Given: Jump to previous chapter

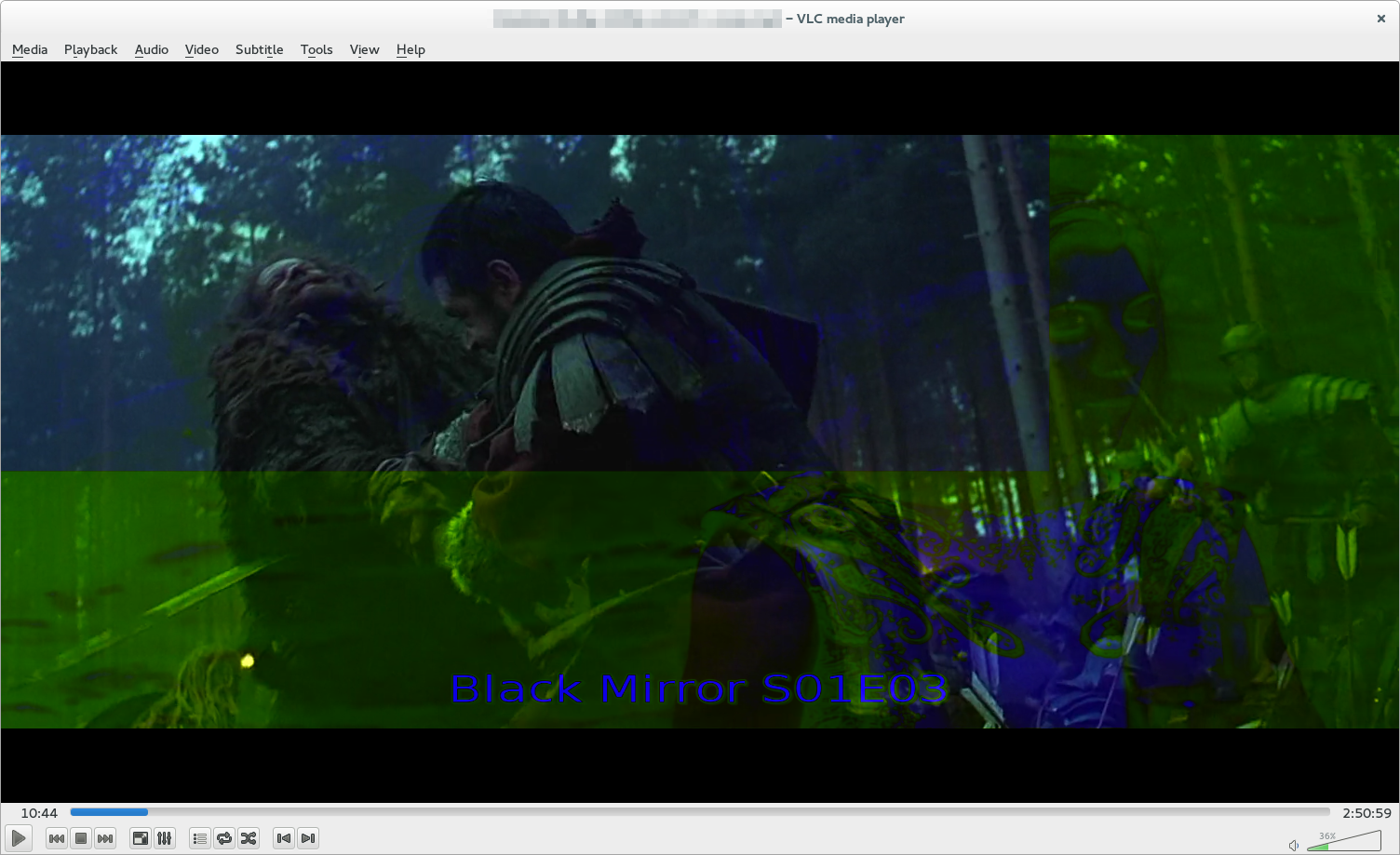Looking at the screenshot, I should [284, 838].
